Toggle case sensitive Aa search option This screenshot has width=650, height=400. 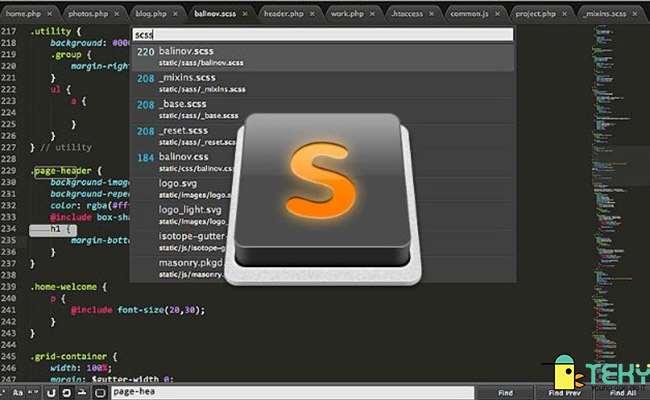(x=17, y=392)
